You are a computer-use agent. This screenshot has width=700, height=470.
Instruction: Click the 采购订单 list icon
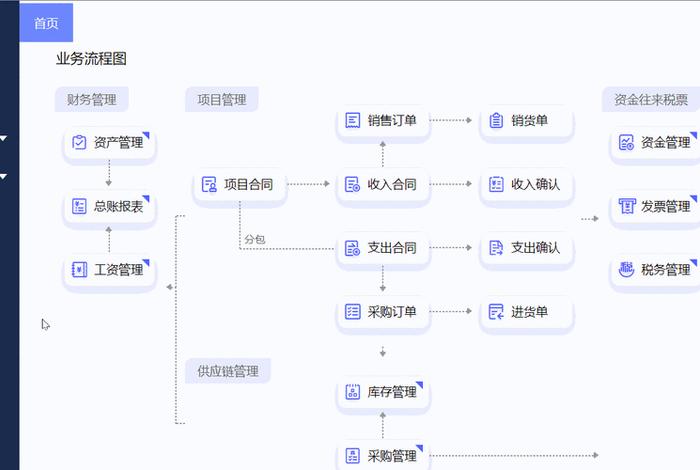[352, 312]
